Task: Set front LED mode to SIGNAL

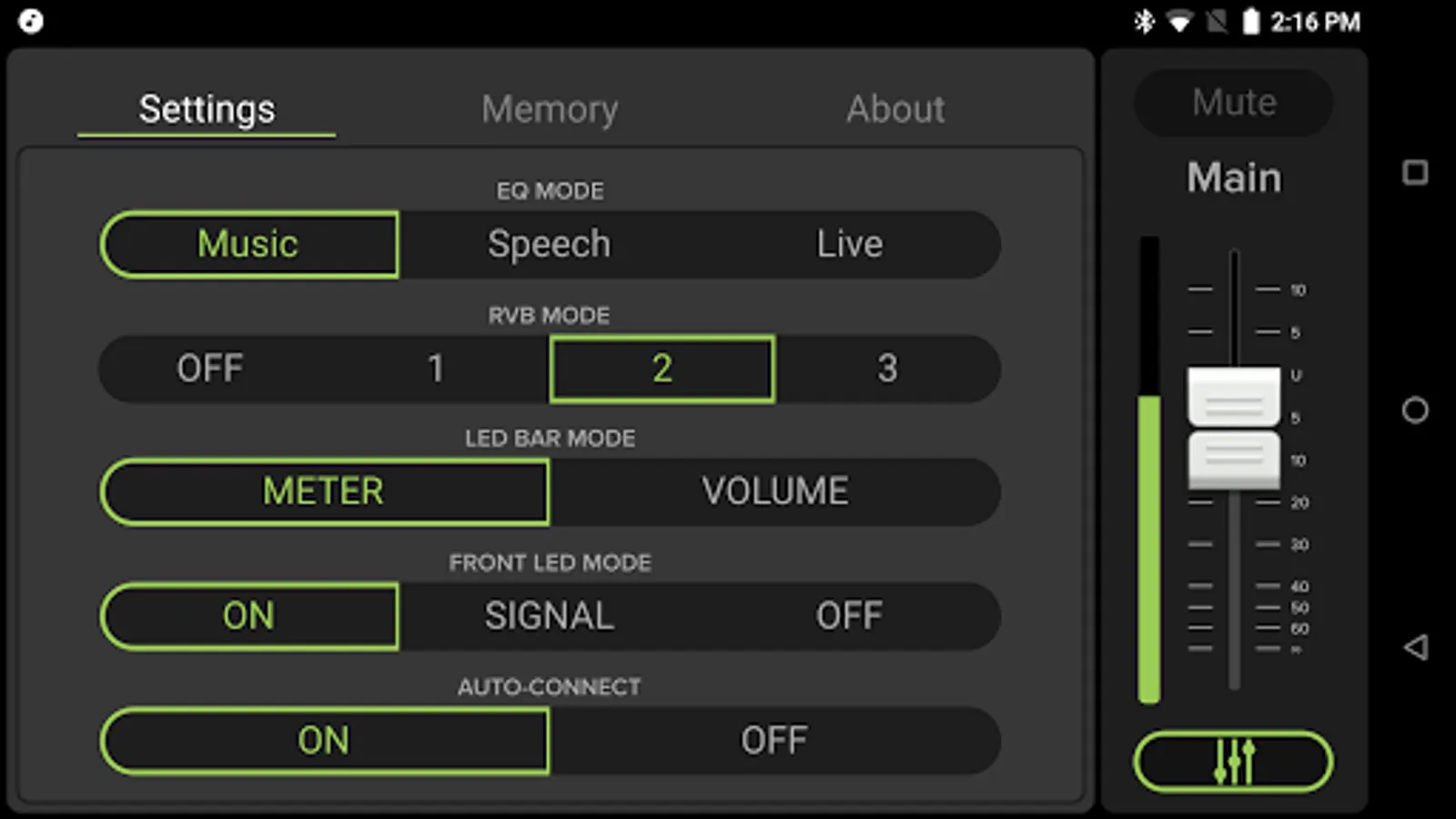Action: [549, 616]
